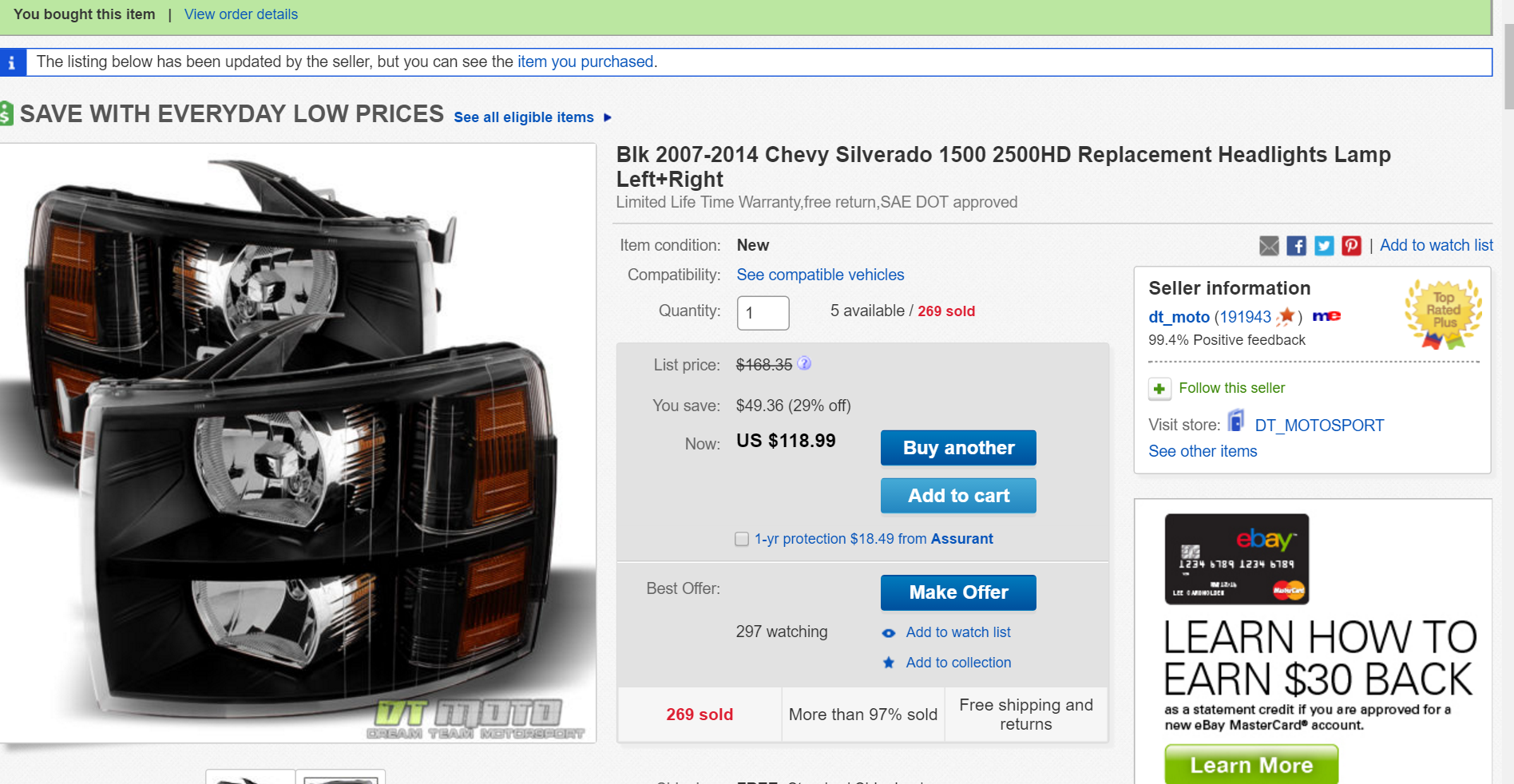Click the Add to cart button
1514x784 pixels.
(958, 496)
